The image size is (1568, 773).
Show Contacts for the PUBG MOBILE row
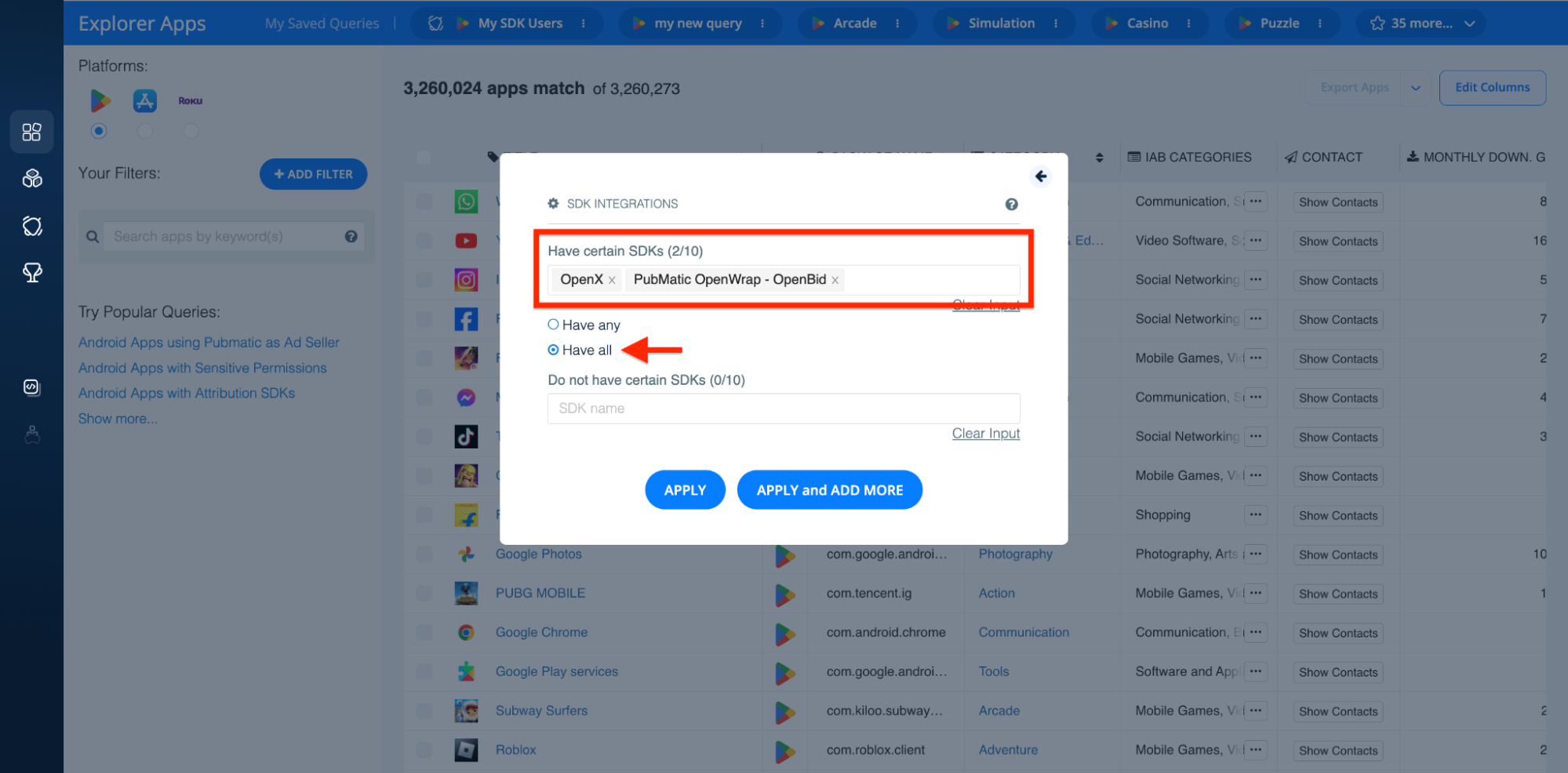click(1338, 594)
